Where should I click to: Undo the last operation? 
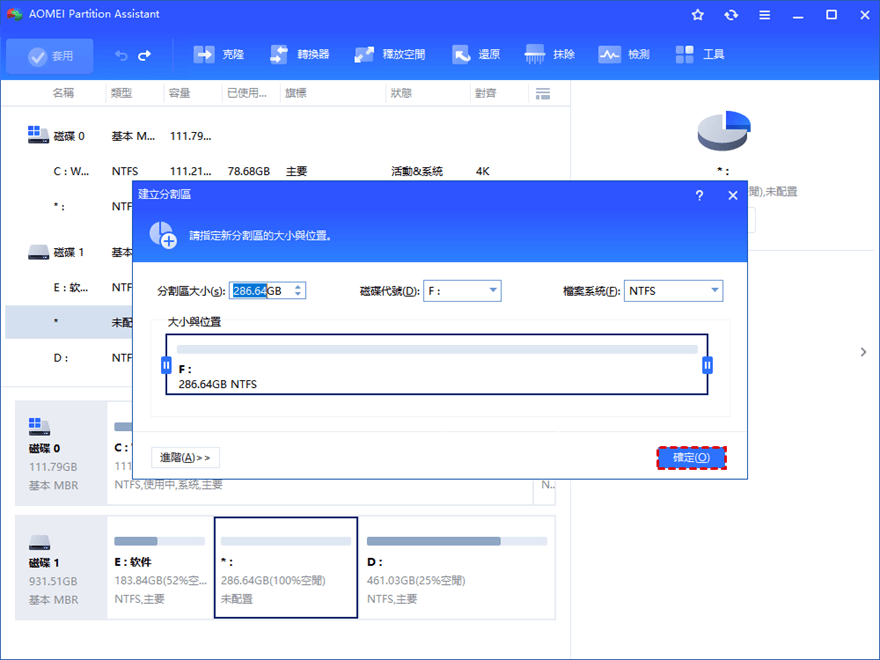pos(121,56)
